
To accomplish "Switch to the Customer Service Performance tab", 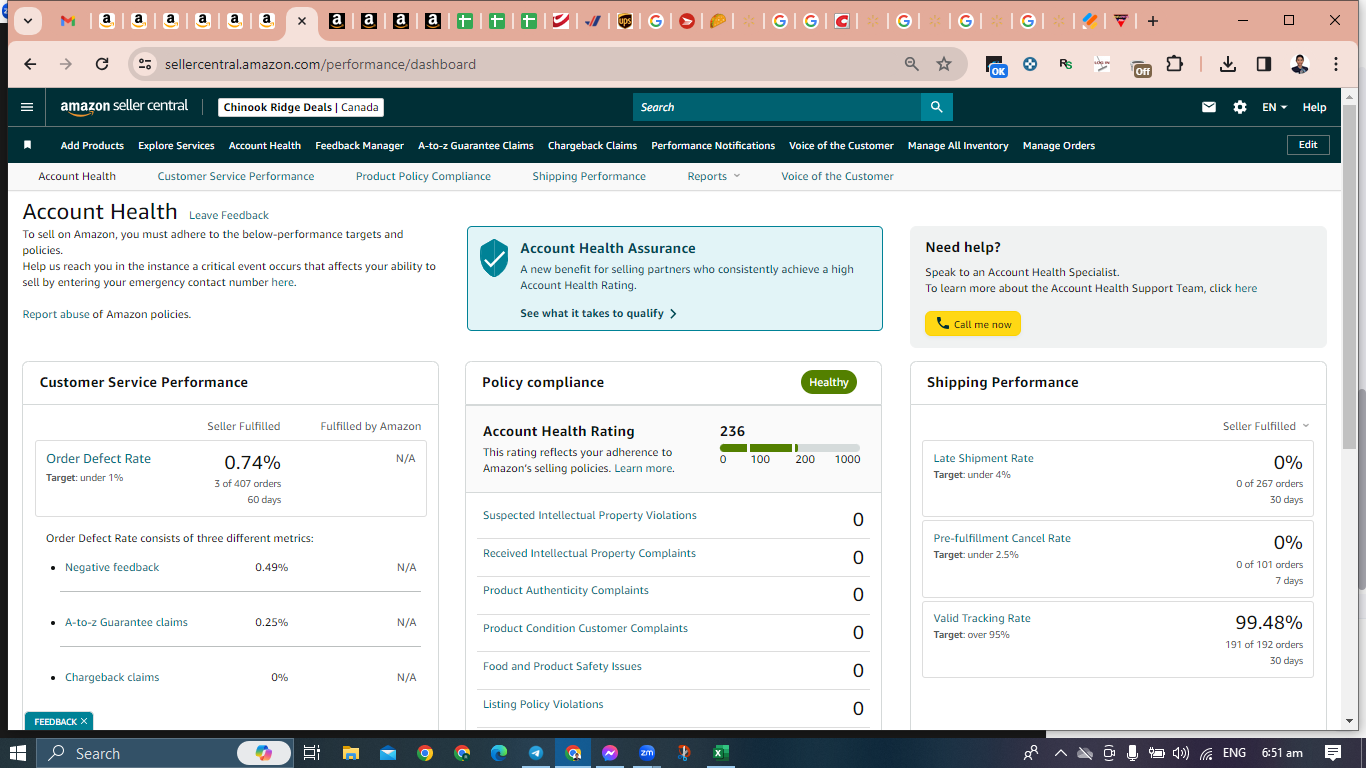I will pos(236,176).
